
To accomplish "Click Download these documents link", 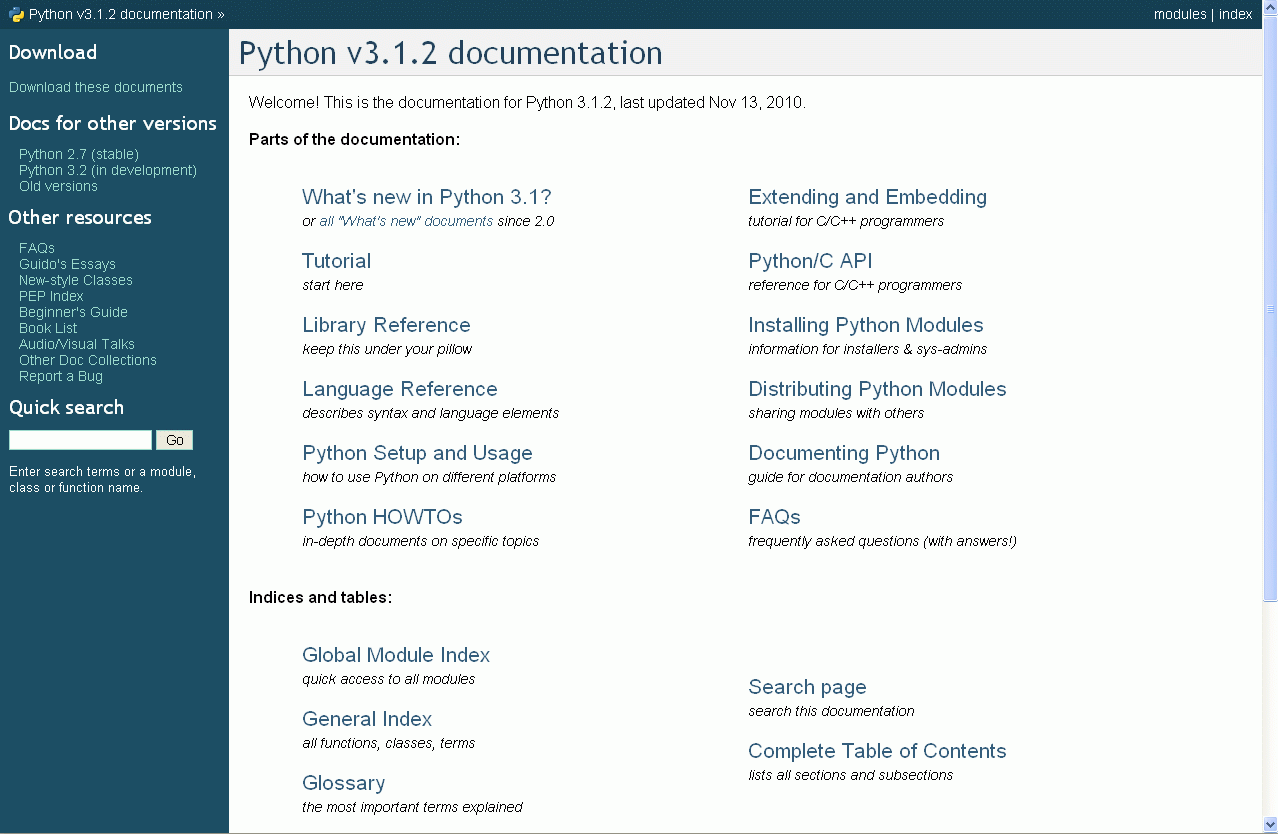I will [96, 87].
